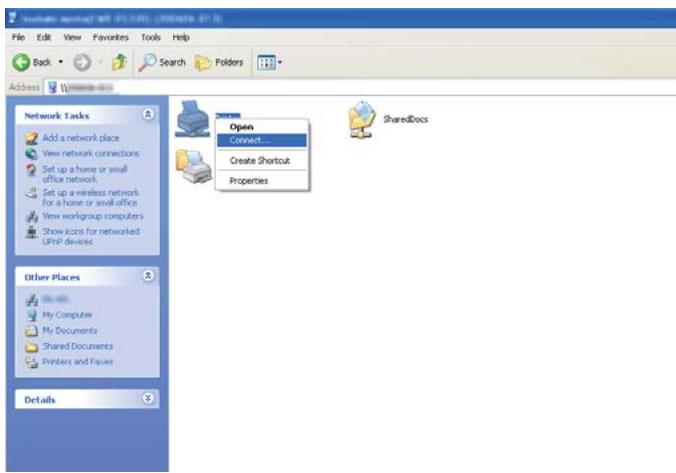Screen dimensions: 676x473
Task: Toggle the Folders pane button
Action: coord(219,63)
